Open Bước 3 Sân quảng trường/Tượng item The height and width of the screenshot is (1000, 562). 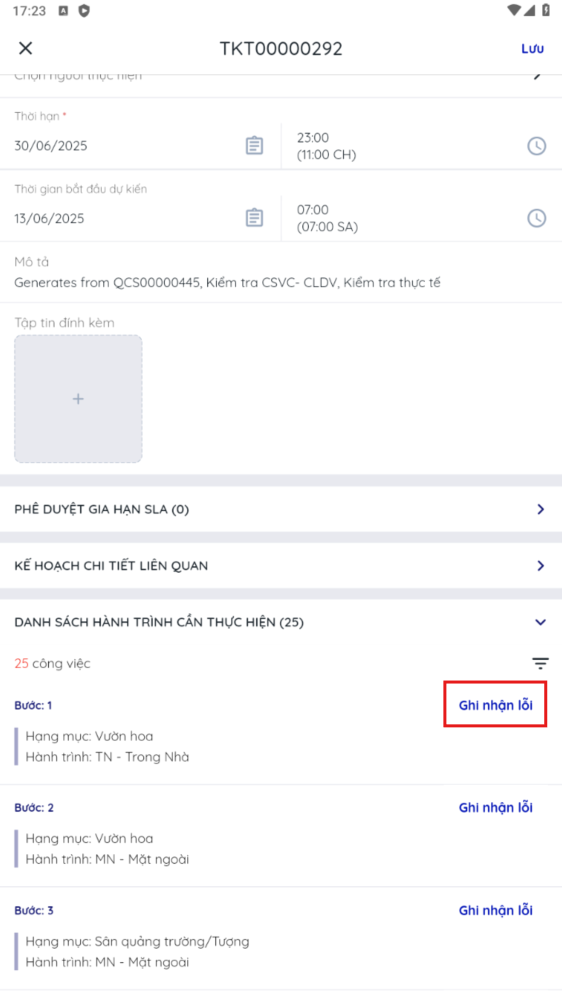(281, 939)
